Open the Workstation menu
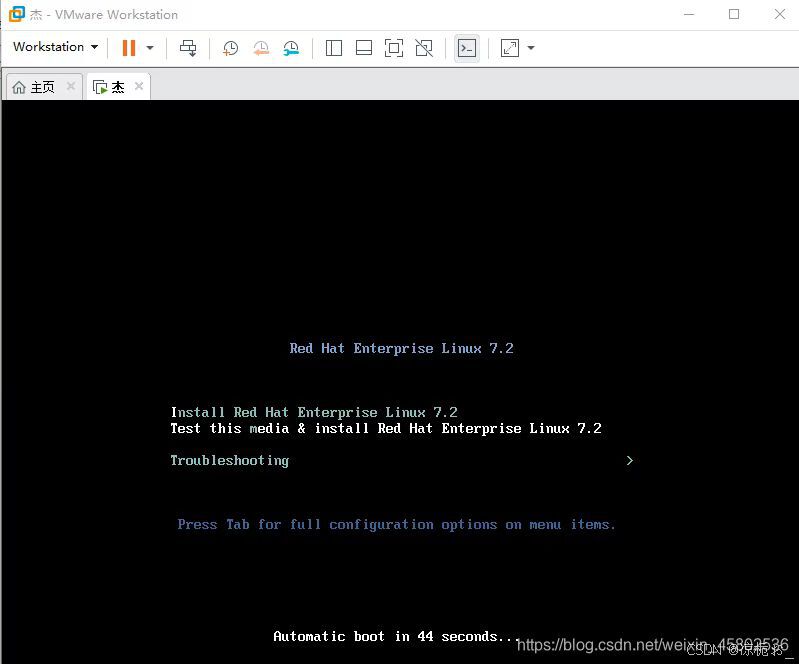The width and height of the screenshot is (799, 664). pyautogui.click(x=55, y=47)
